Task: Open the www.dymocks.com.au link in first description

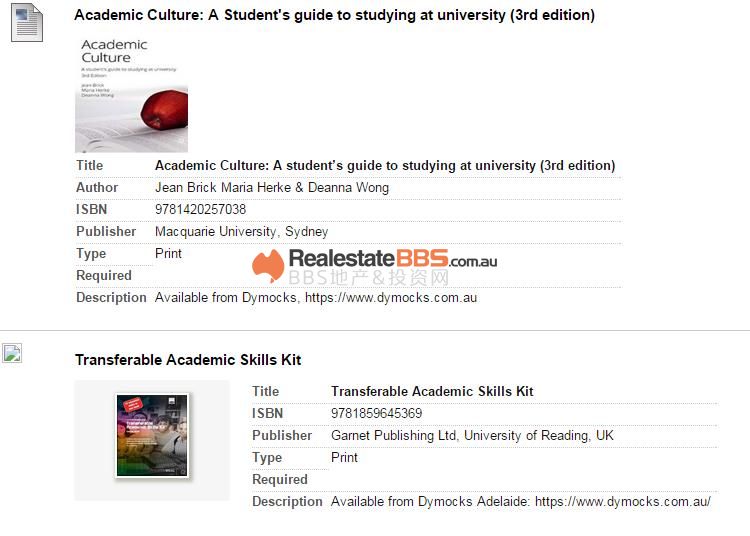Action: 391,297
